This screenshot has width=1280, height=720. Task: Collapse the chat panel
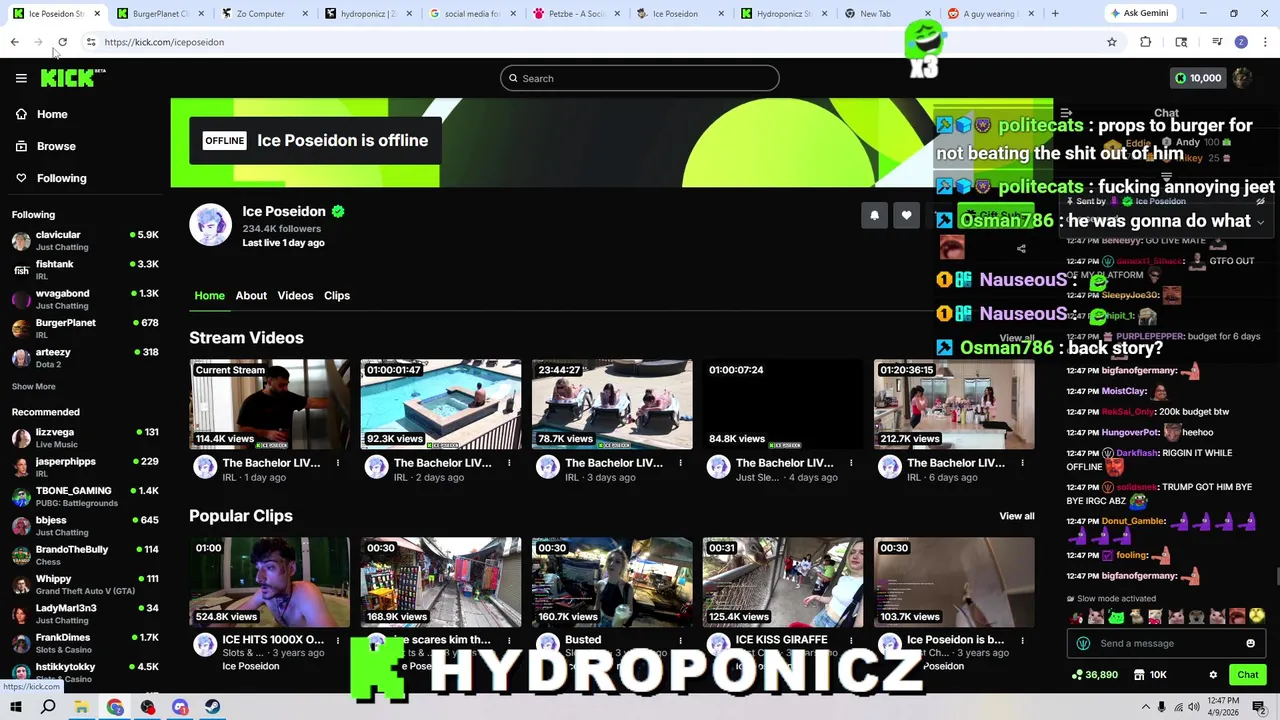tap(1066, 113)
